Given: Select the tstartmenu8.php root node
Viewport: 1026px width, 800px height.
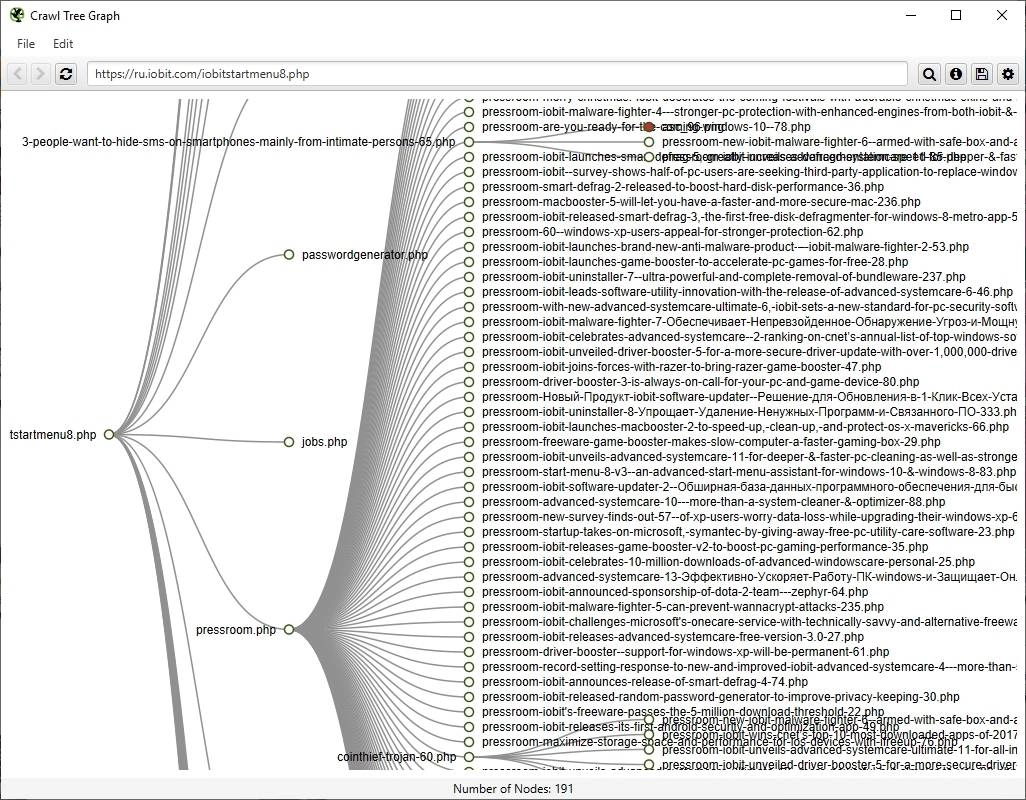Looking at the screenshot, I should (x=109, y=434).
